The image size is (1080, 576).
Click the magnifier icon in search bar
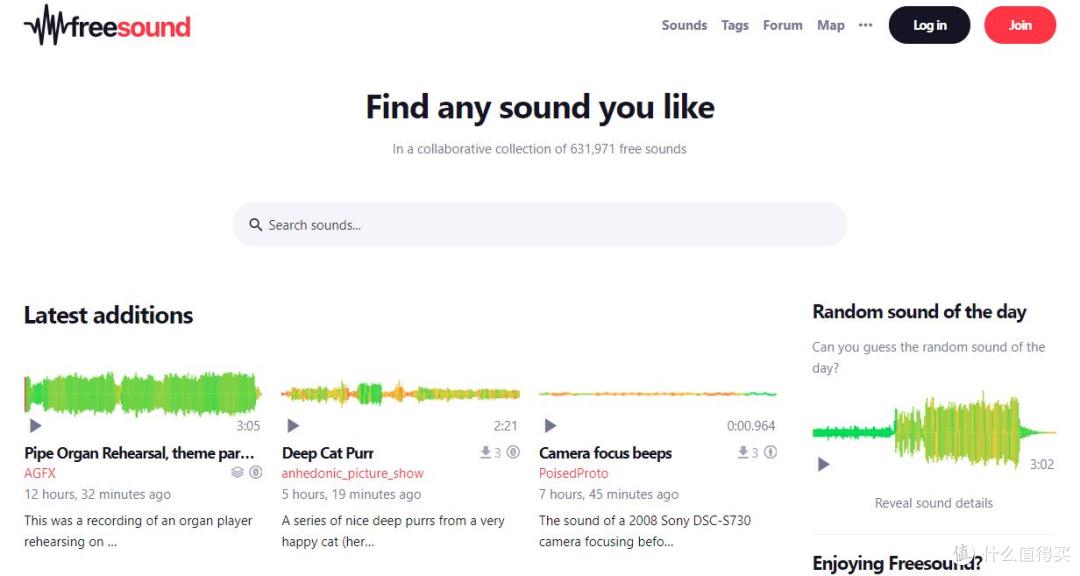(256, 225)
